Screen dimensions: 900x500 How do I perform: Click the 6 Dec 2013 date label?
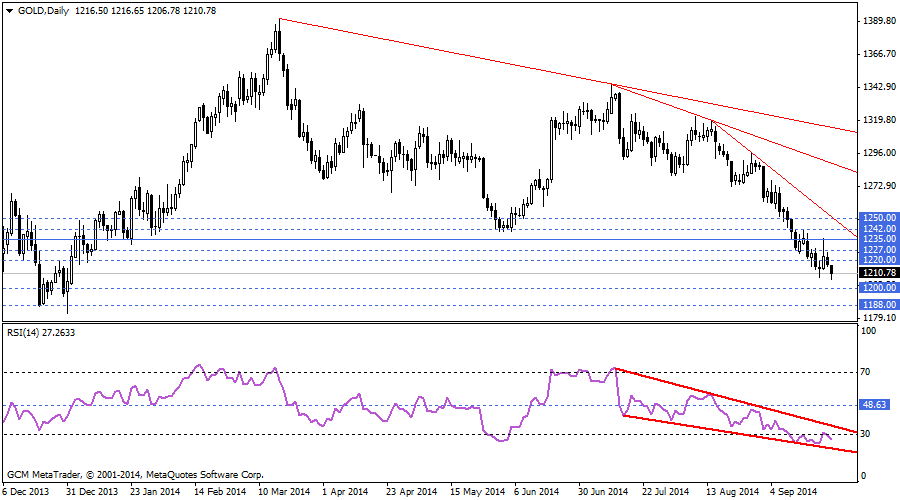27,492
